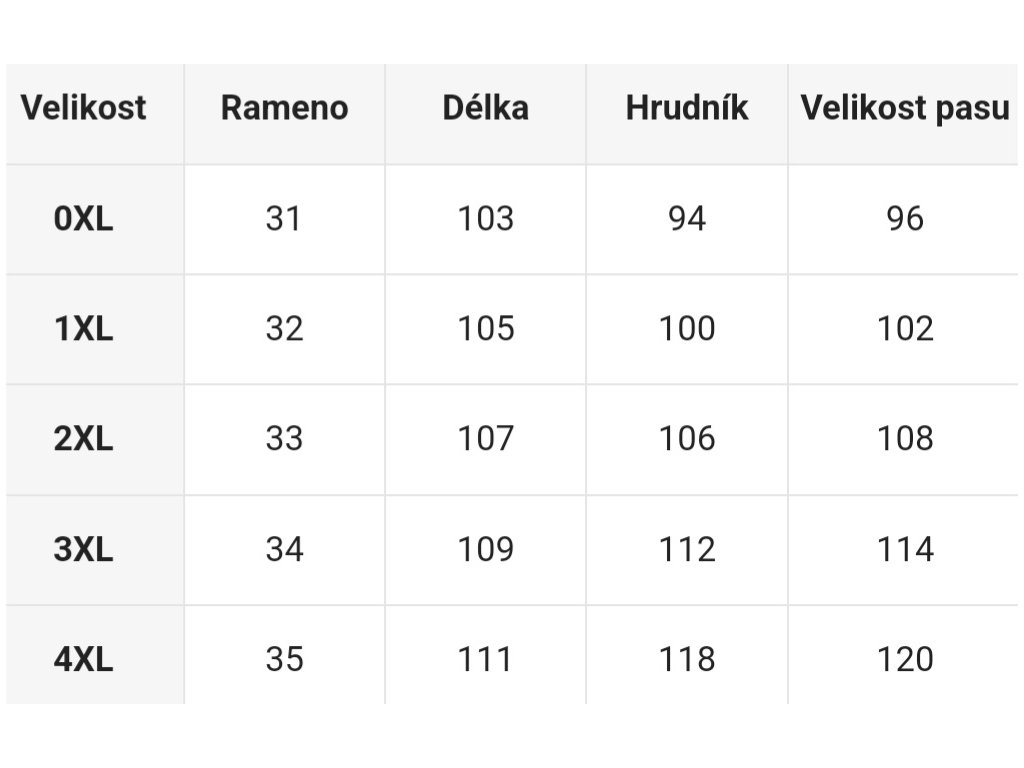Select length value 107 in 2XL row
This screenshot has height=768, width=1024.
coord(485,438)
